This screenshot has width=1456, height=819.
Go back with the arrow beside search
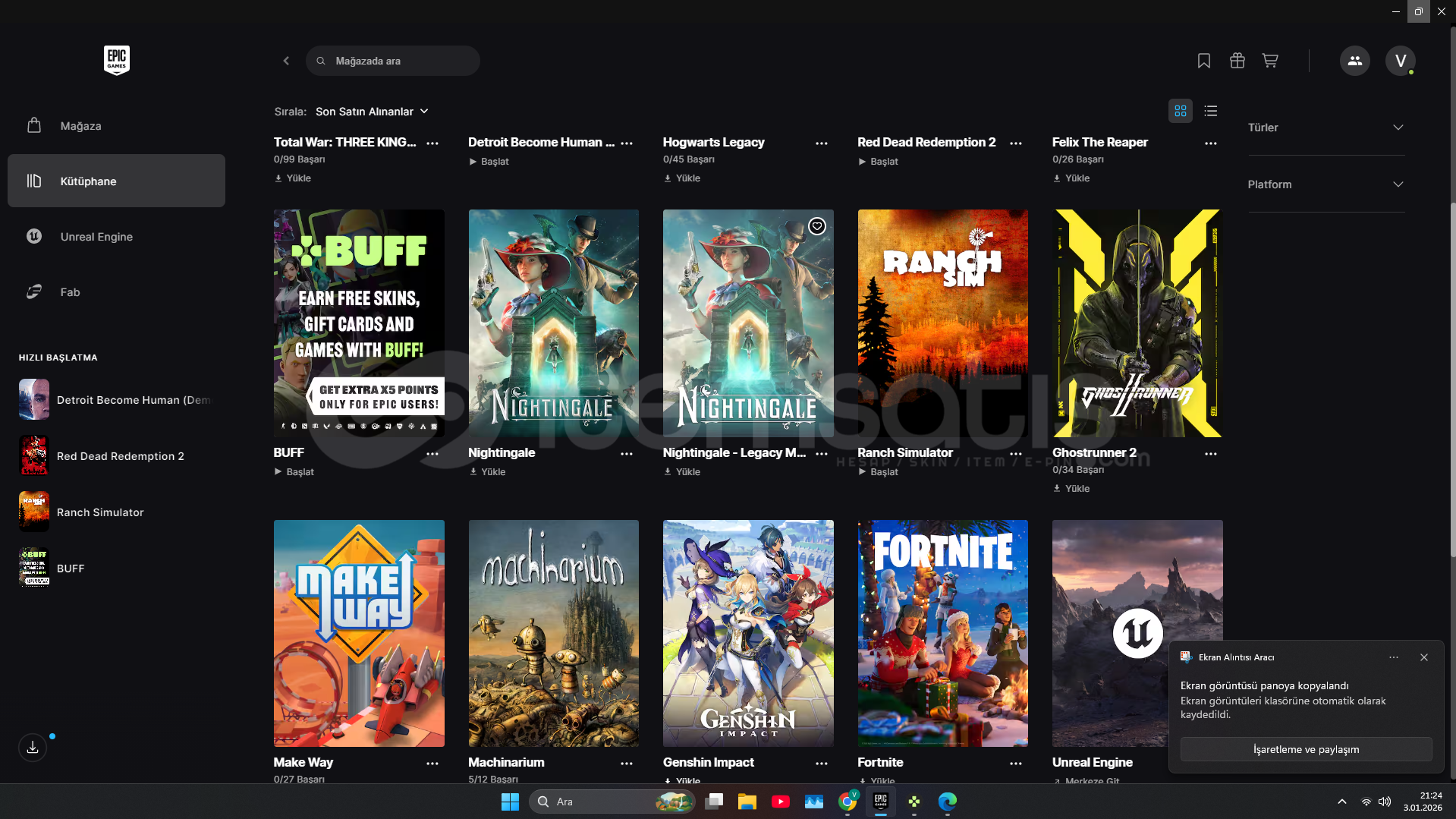point(286,61)
